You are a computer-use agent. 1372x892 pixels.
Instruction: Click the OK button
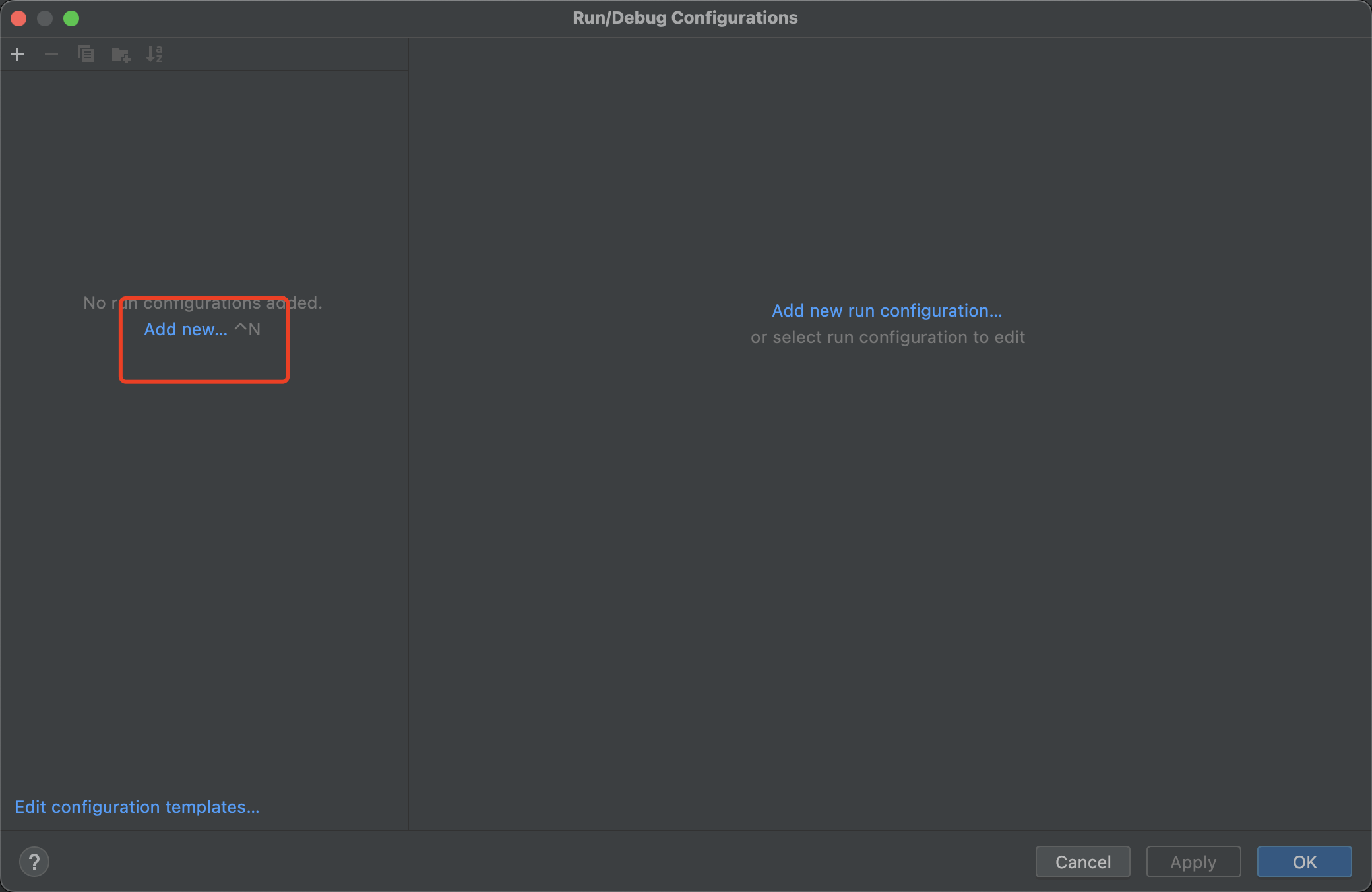[x=1305, y=861]
